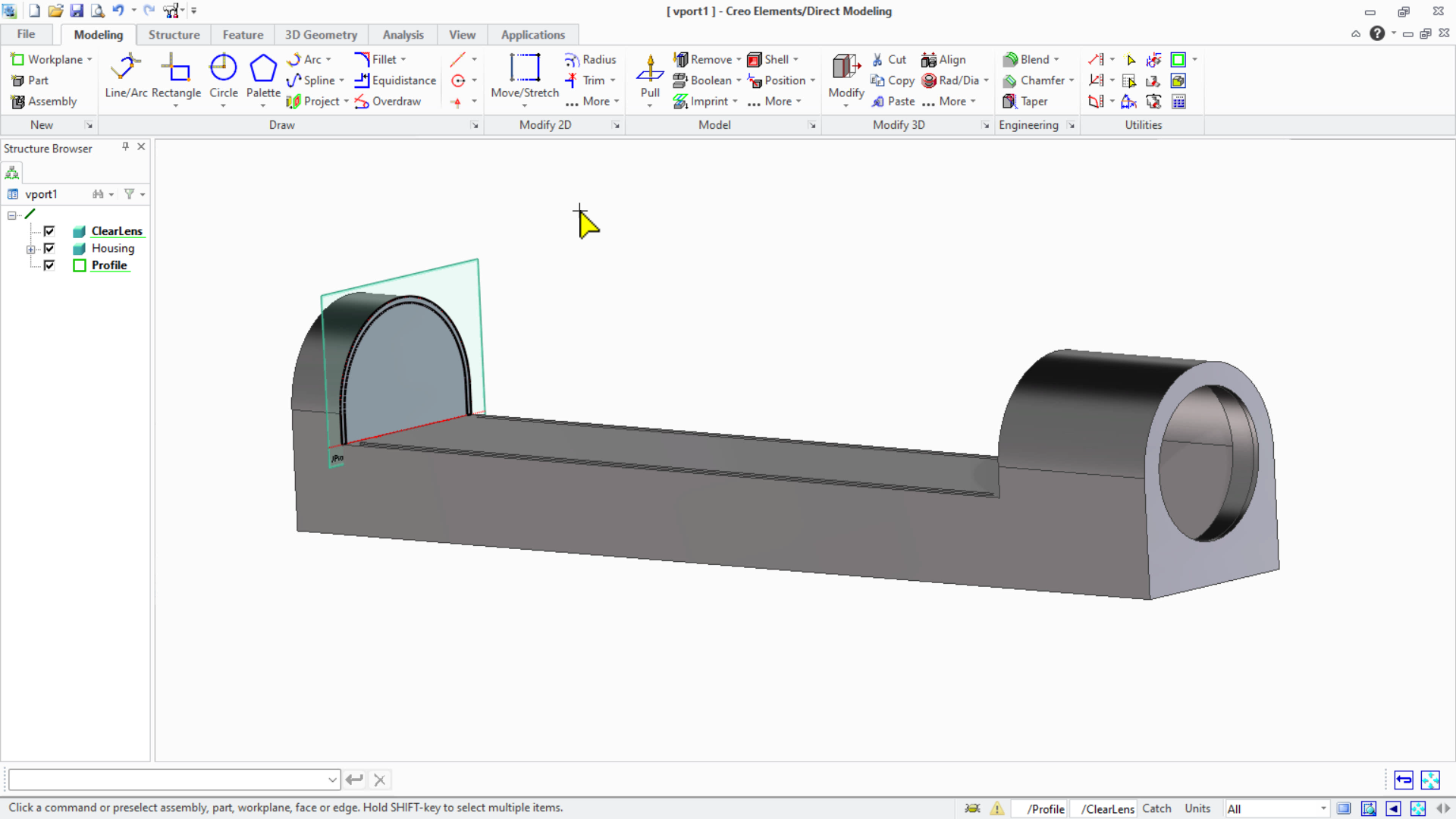The height and width of the screenshot is (819, 1456).
Task: Activate the Move/Stretch 2D tool
Action: (x=525, y=77)
